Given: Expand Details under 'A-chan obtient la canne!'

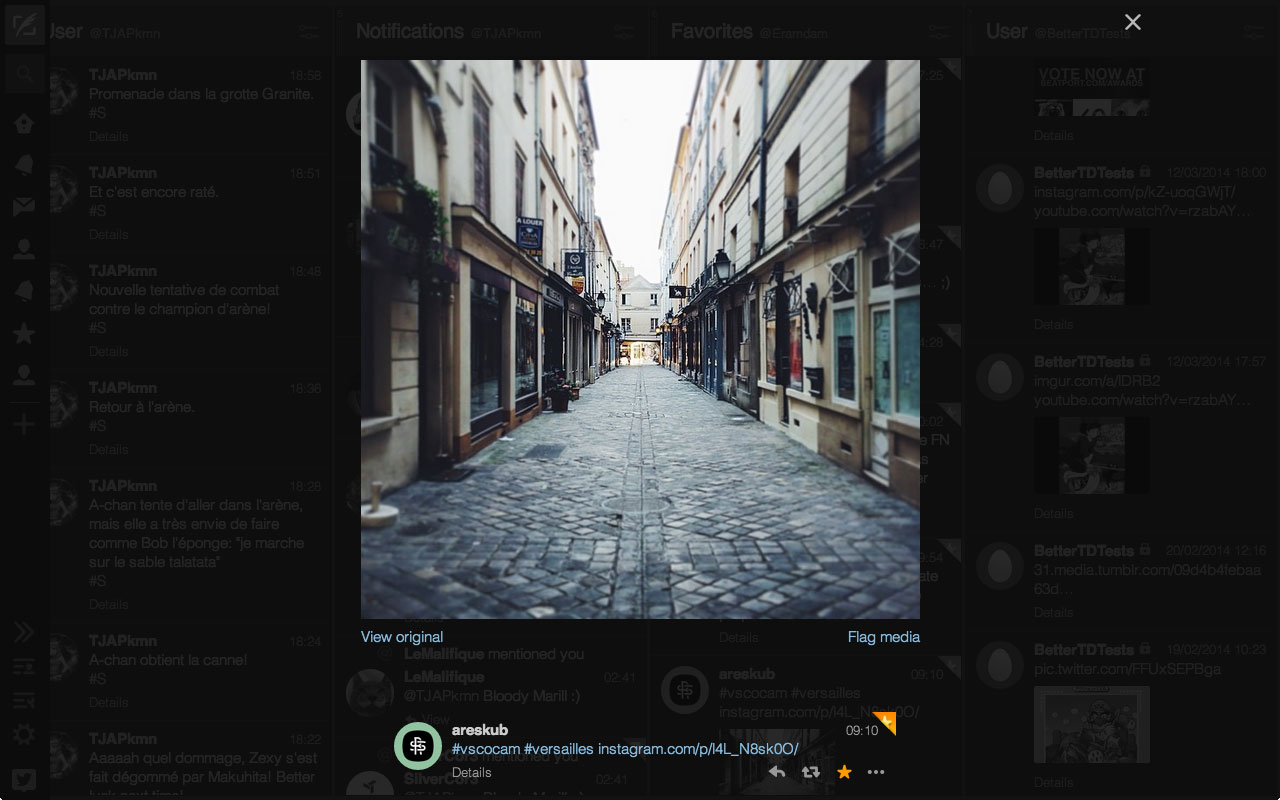Looking at the screenshot, I should (x=109, y=702).
